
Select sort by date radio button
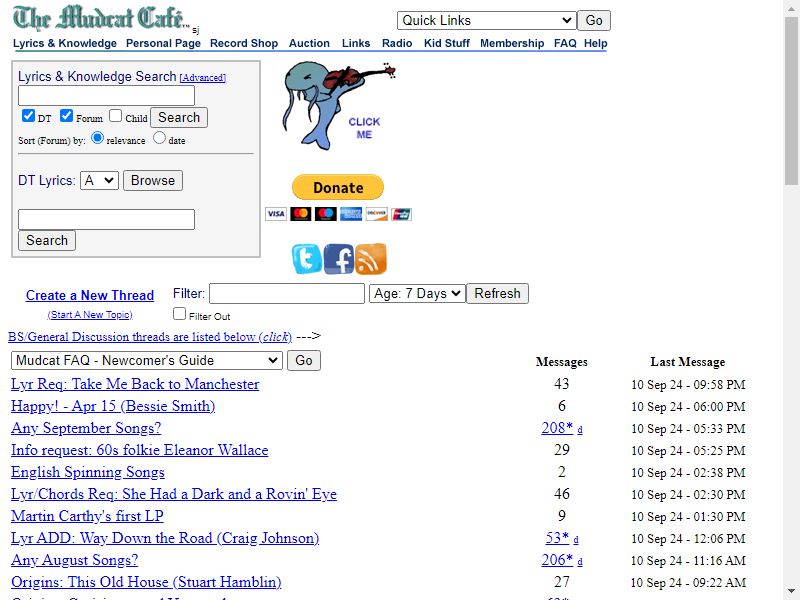[159, 138]
